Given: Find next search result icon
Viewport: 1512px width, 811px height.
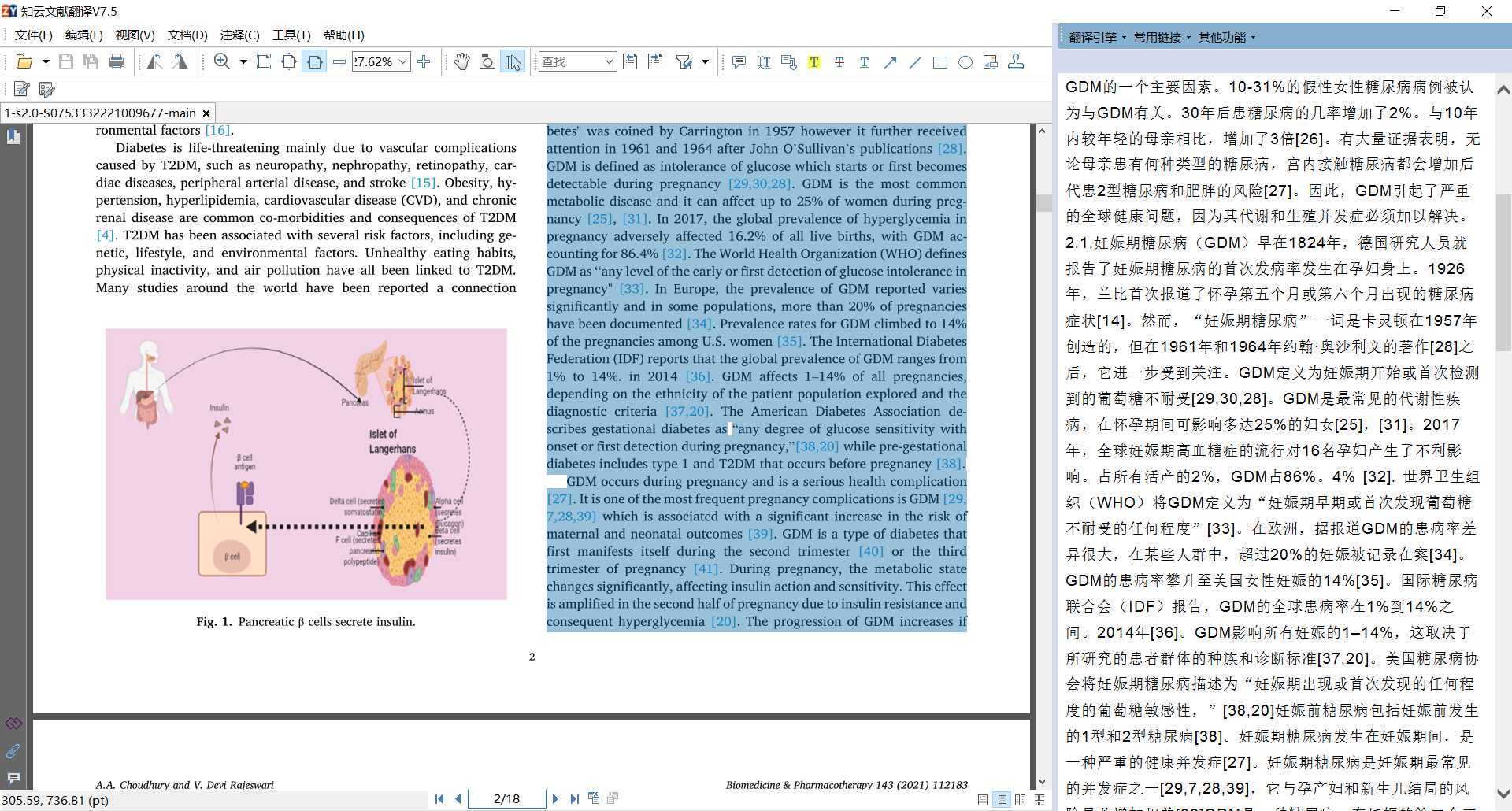Looking at the screenshot, I should (655, 62).
